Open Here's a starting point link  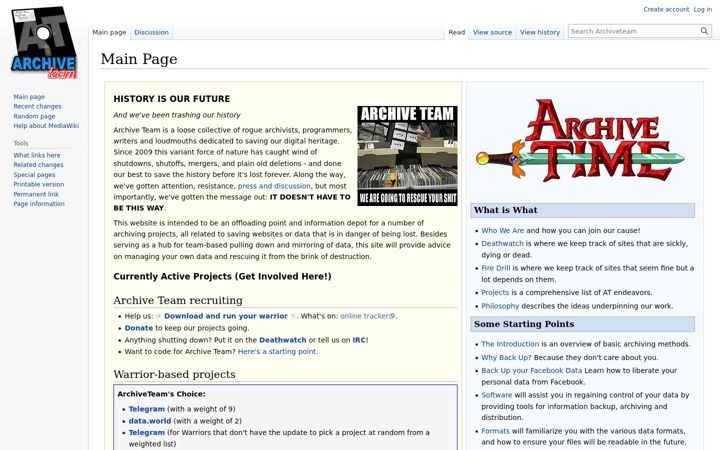(277, 351)
